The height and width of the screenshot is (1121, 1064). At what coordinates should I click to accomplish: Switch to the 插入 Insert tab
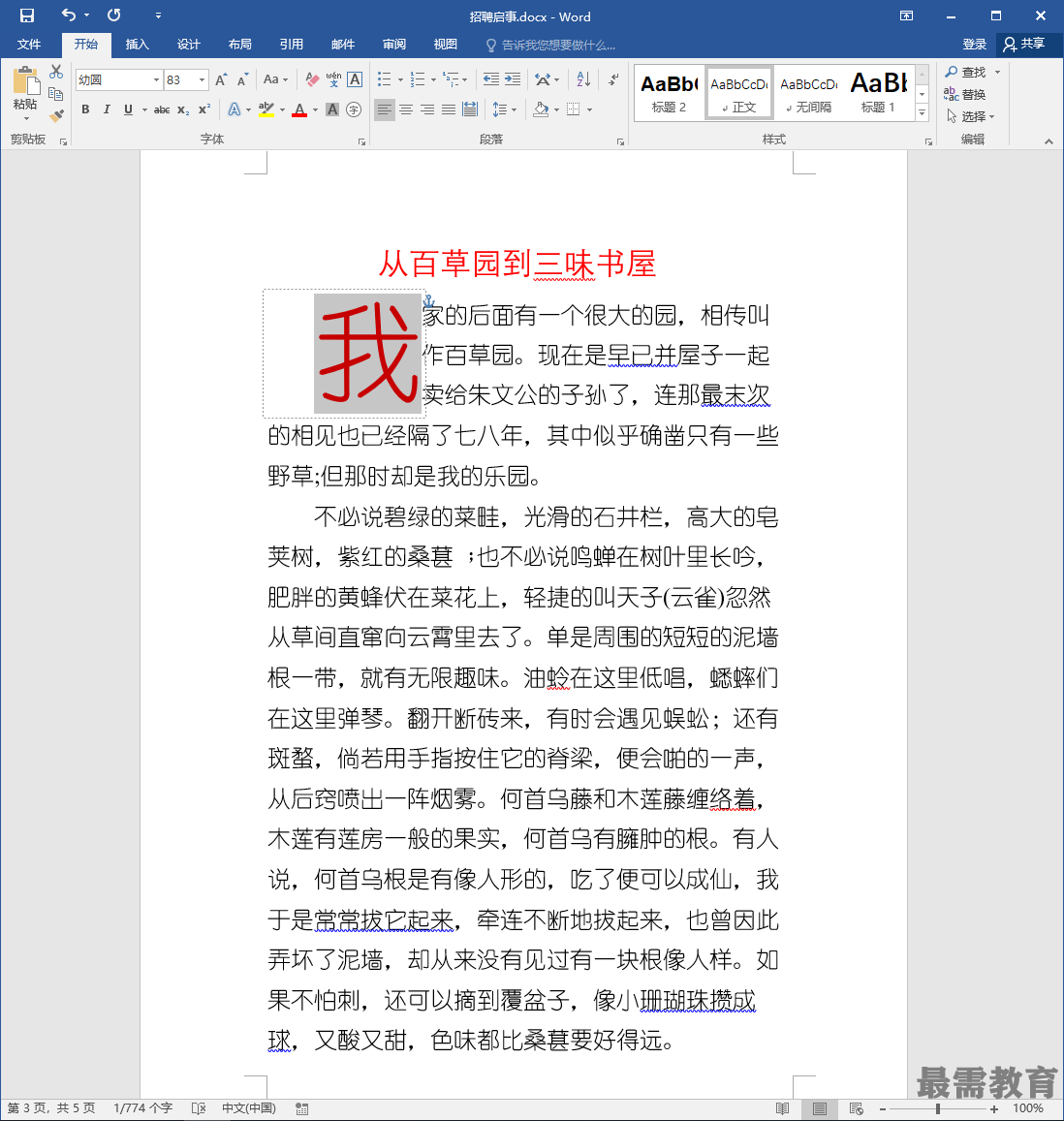(138, 45)
